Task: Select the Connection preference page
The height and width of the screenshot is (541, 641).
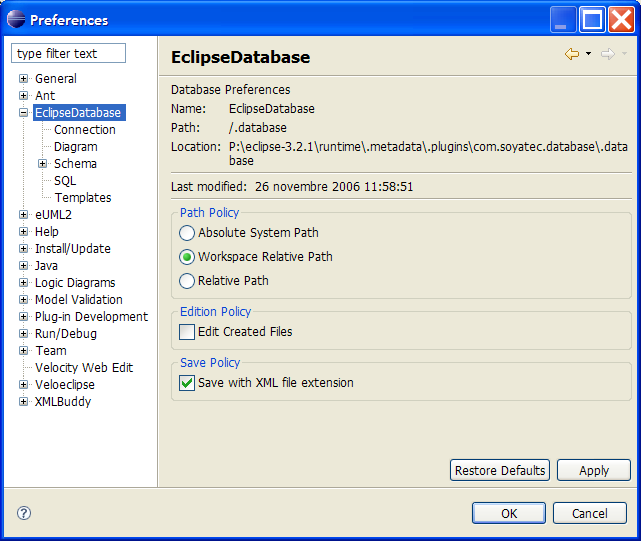Action: pos(85,130)
